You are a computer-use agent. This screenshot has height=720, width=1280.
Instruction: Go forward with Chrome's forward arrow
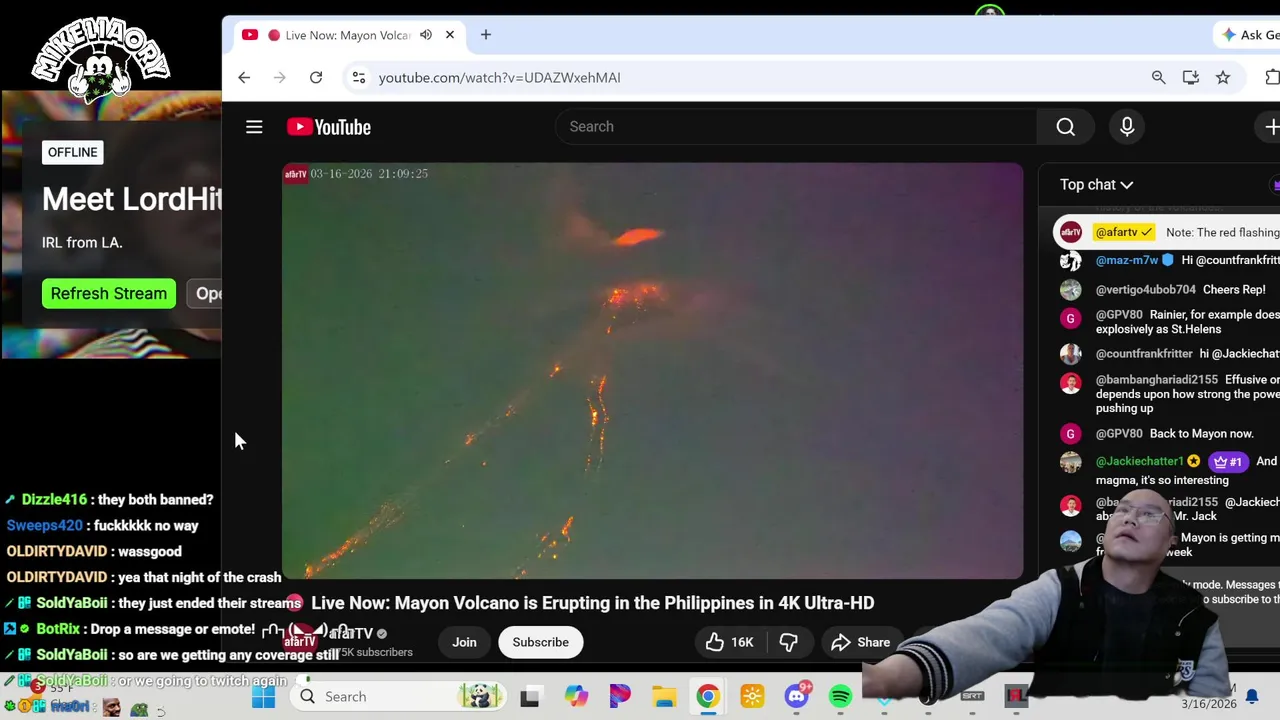pyautogui.click(x=280, y=77)
